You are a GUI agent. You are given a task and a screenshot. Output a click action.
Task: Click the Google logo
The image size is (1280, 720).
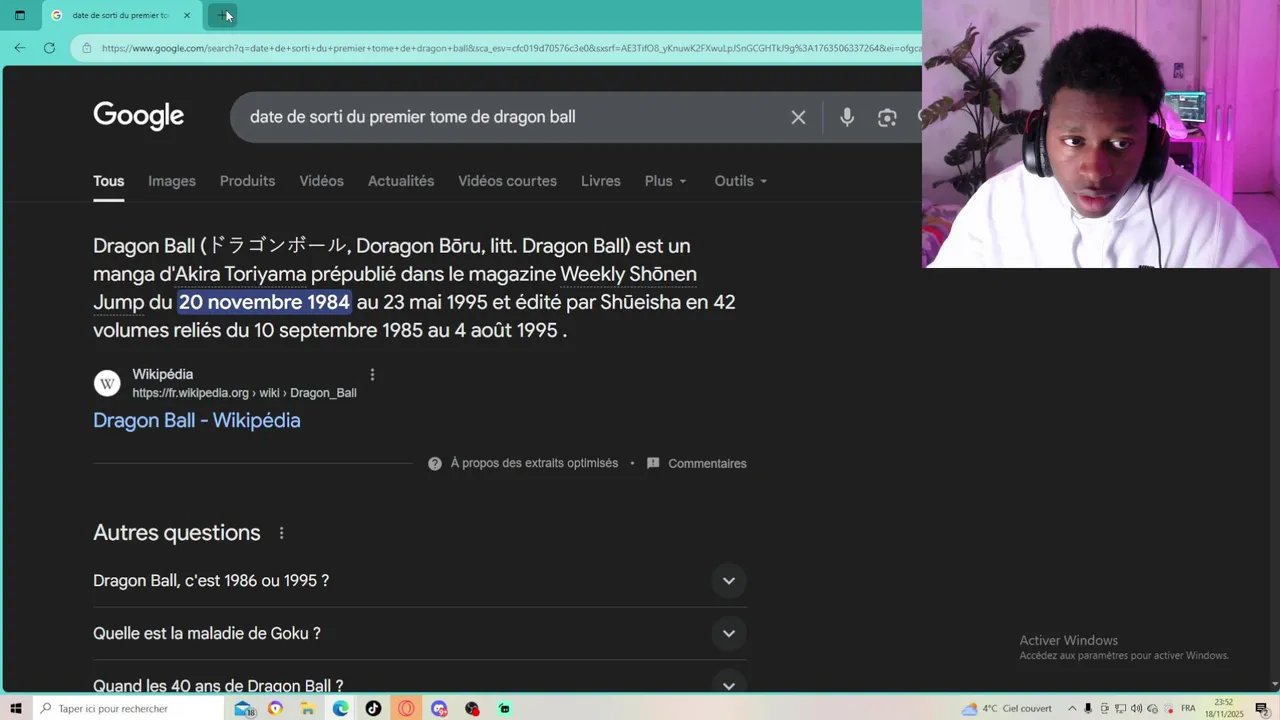click(138, 116)
